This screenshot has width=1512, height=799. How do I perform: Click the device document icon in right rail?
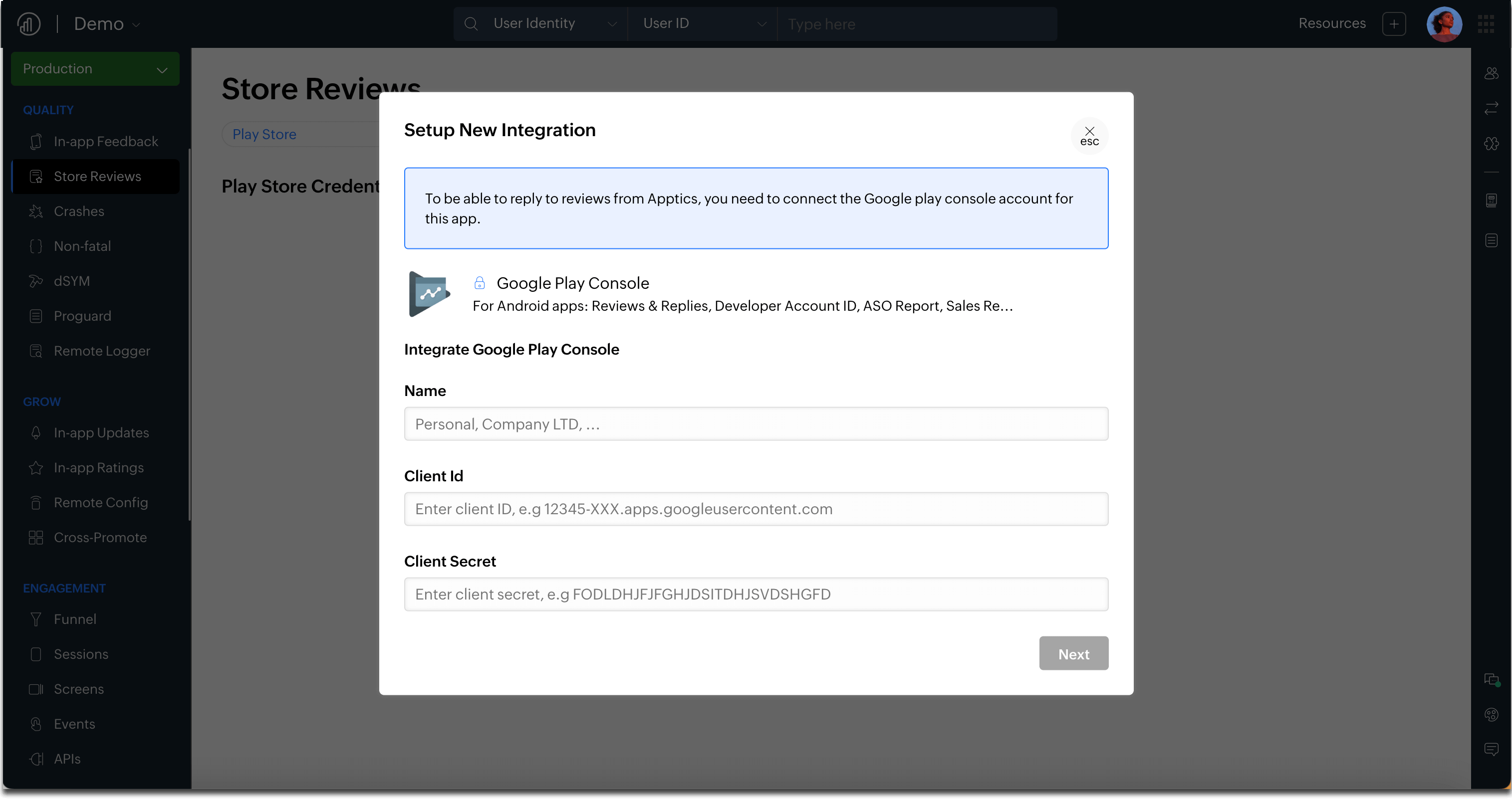click(x=1491, y=200)
